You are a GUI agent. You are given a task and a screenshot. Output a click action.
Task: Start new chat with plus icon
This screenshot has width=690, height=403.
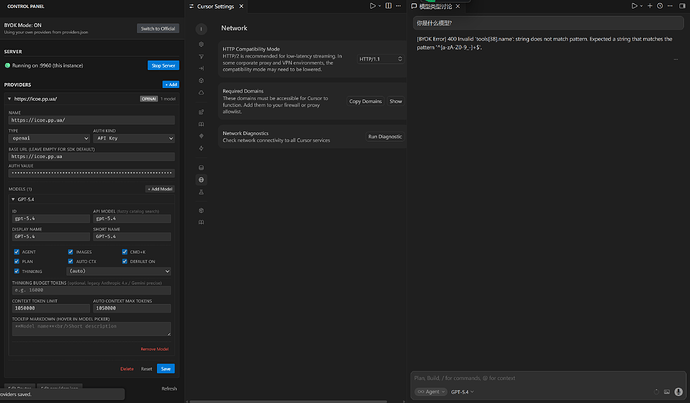pyautogui.click(x=650, y=6)
